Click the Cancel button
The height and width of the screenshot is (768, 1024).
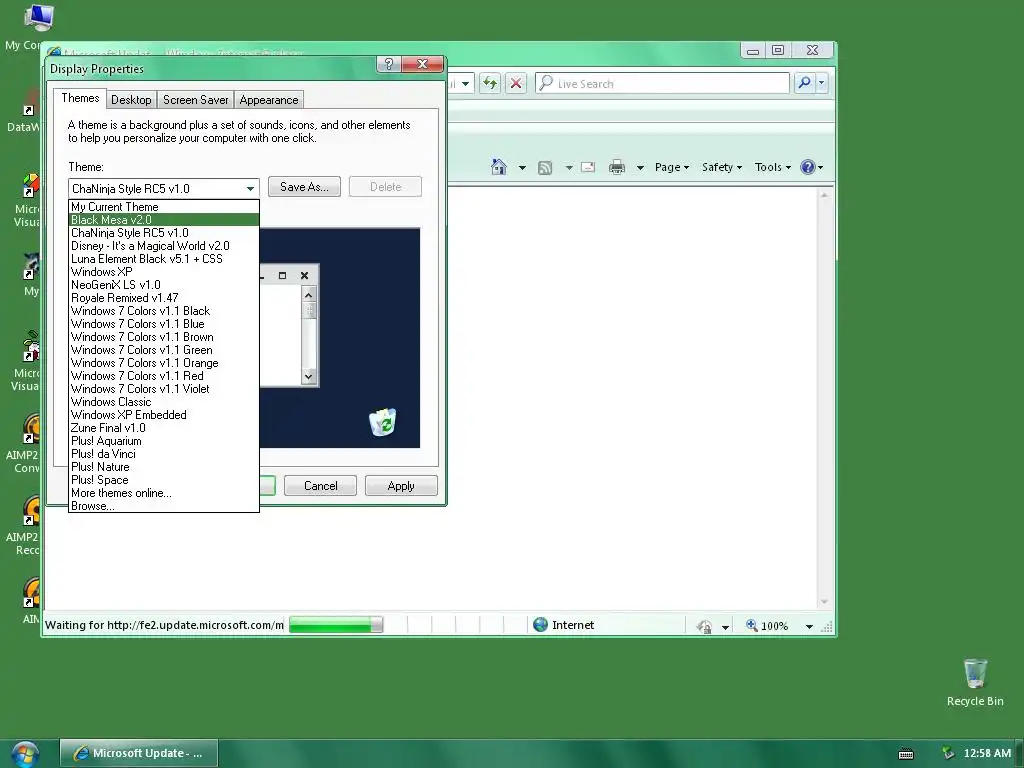[321, 486]
